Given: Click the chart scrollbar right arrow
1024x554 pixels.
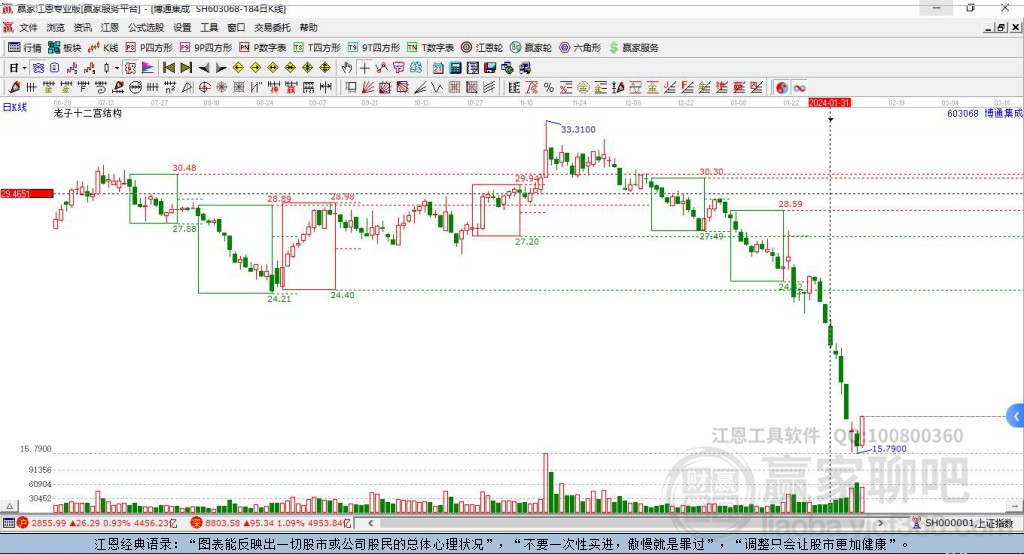Looking at the screenshot, I should point(880,523).
